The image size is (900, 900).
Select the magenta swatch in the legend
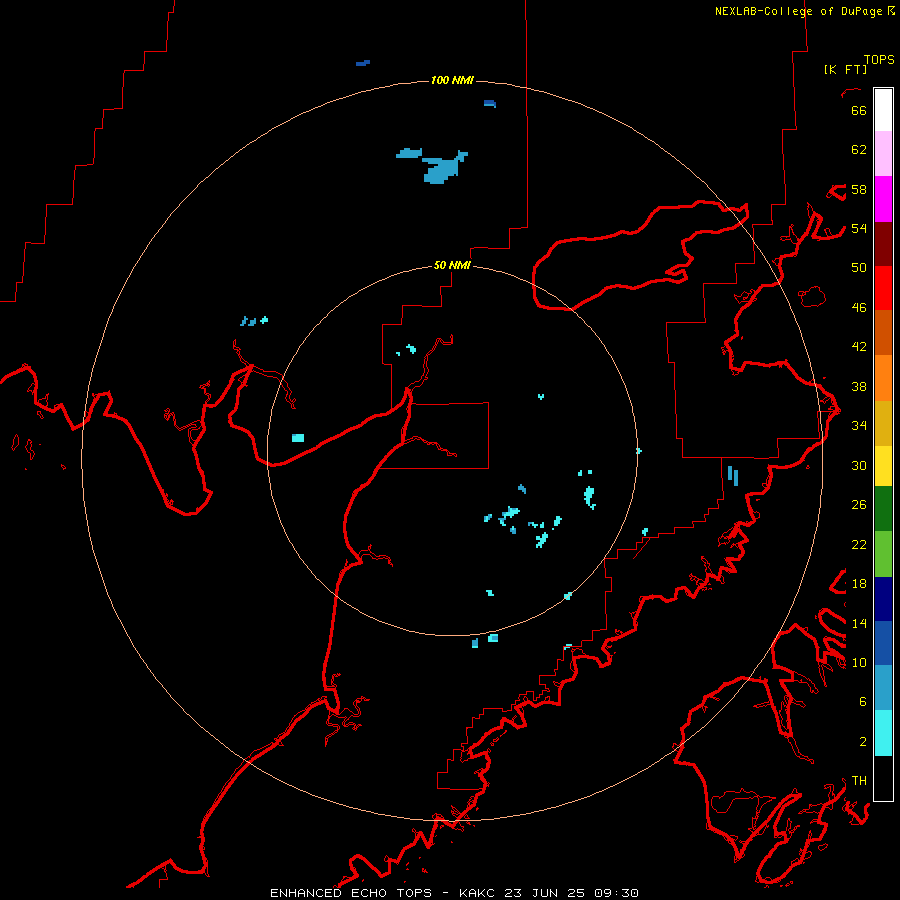click(883, 199)
